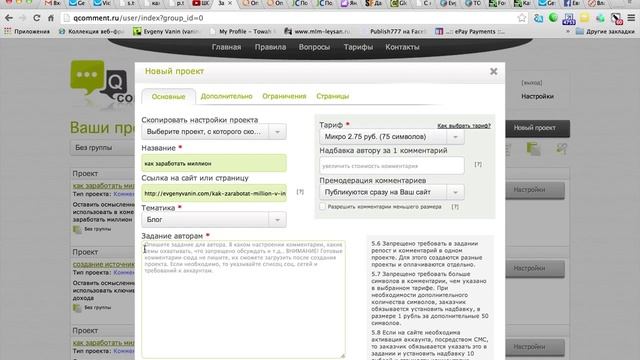Open Вопросы in the site menu

314,47
